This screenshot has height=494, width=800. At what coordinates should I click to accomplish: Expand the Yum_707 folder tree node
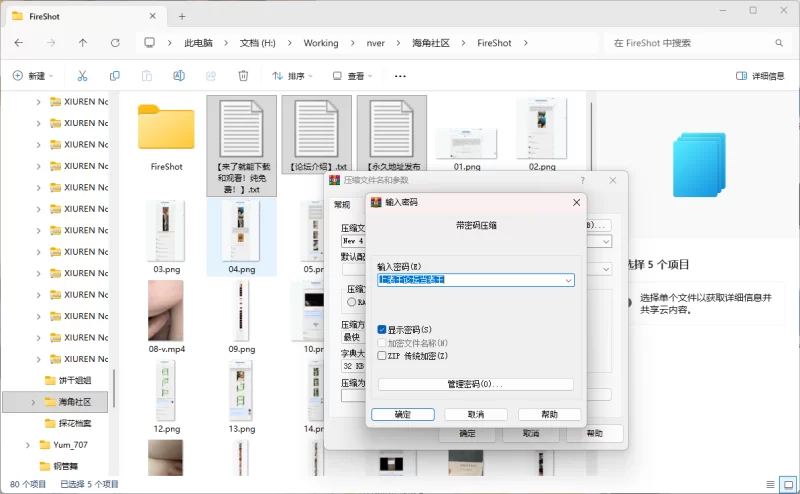point(27,444)
